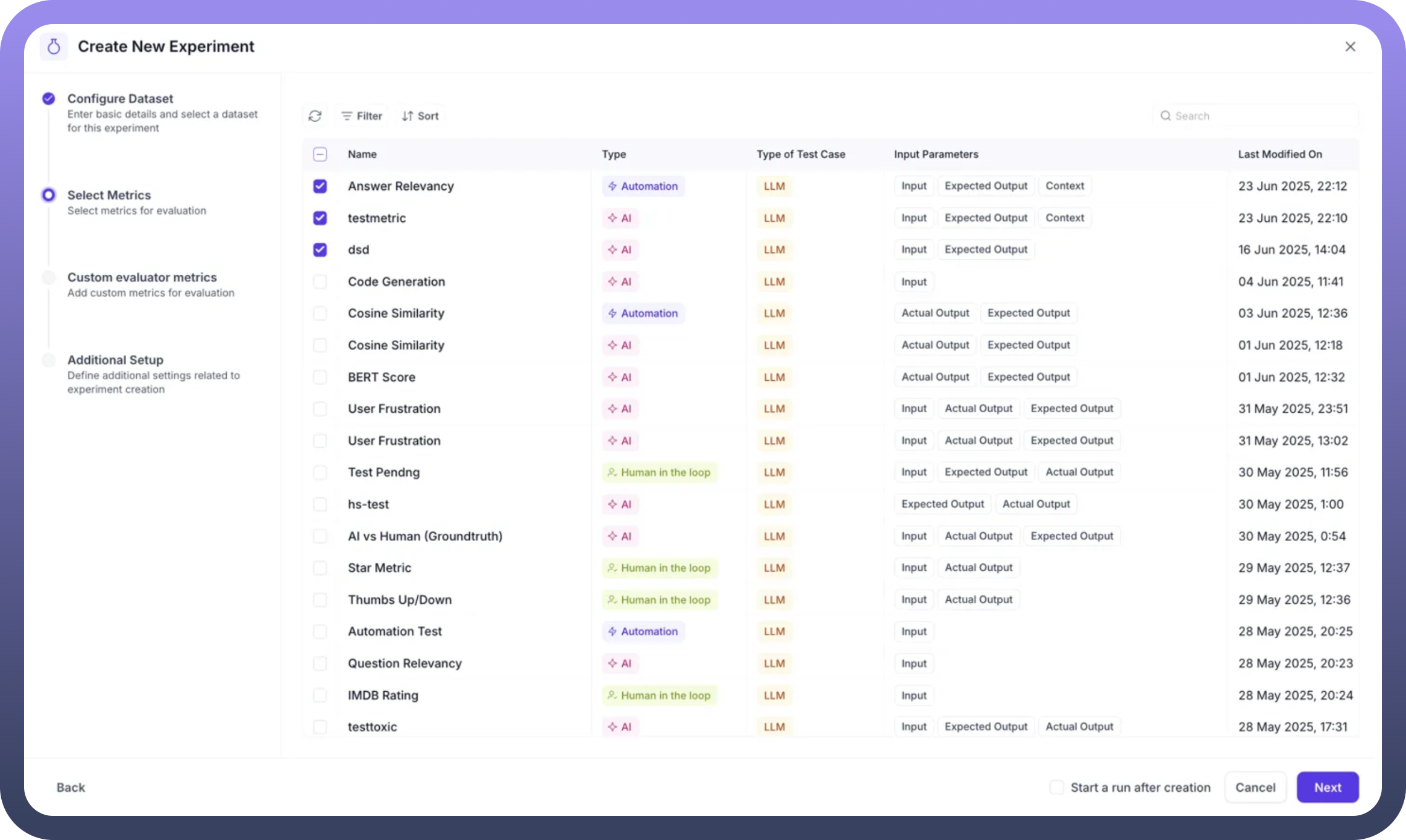
Task: Uncheck the Answer Relevancy metric checkbox
Action: pos(320,186)
